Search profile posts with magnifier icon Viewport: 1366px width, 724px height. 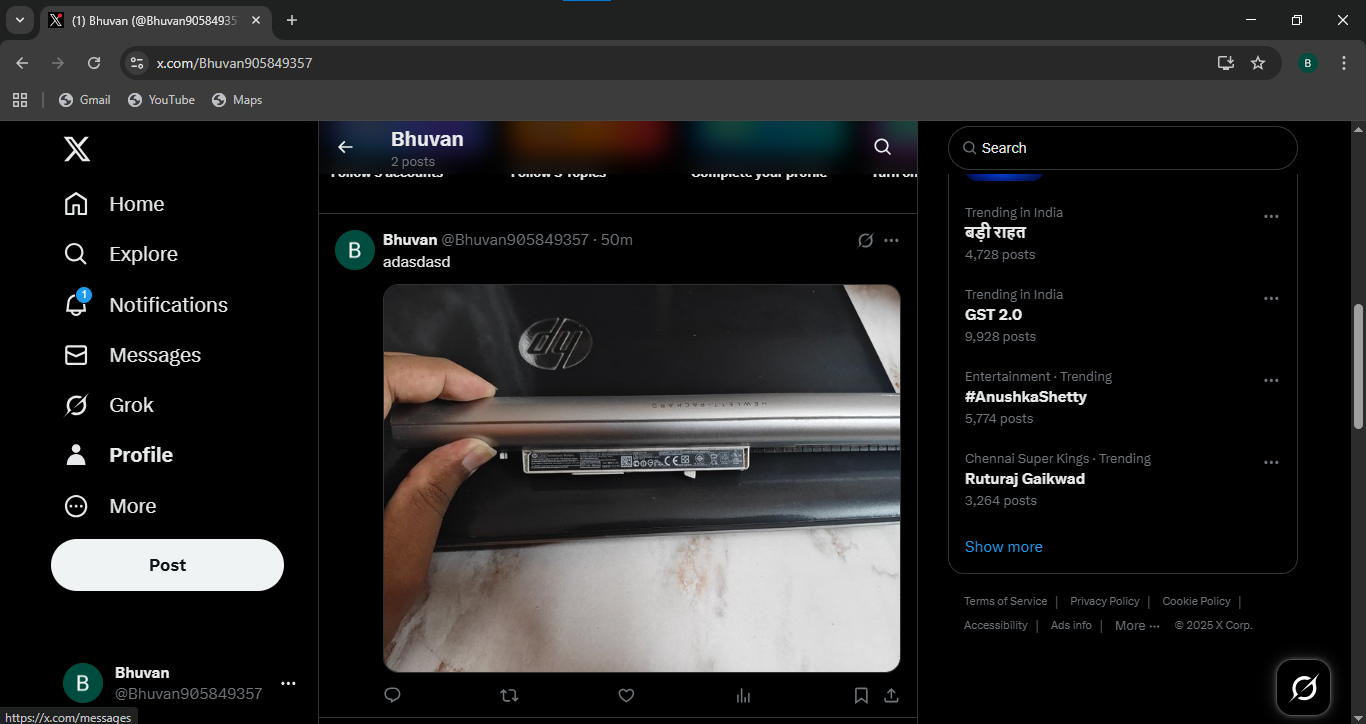click(882, 147)
